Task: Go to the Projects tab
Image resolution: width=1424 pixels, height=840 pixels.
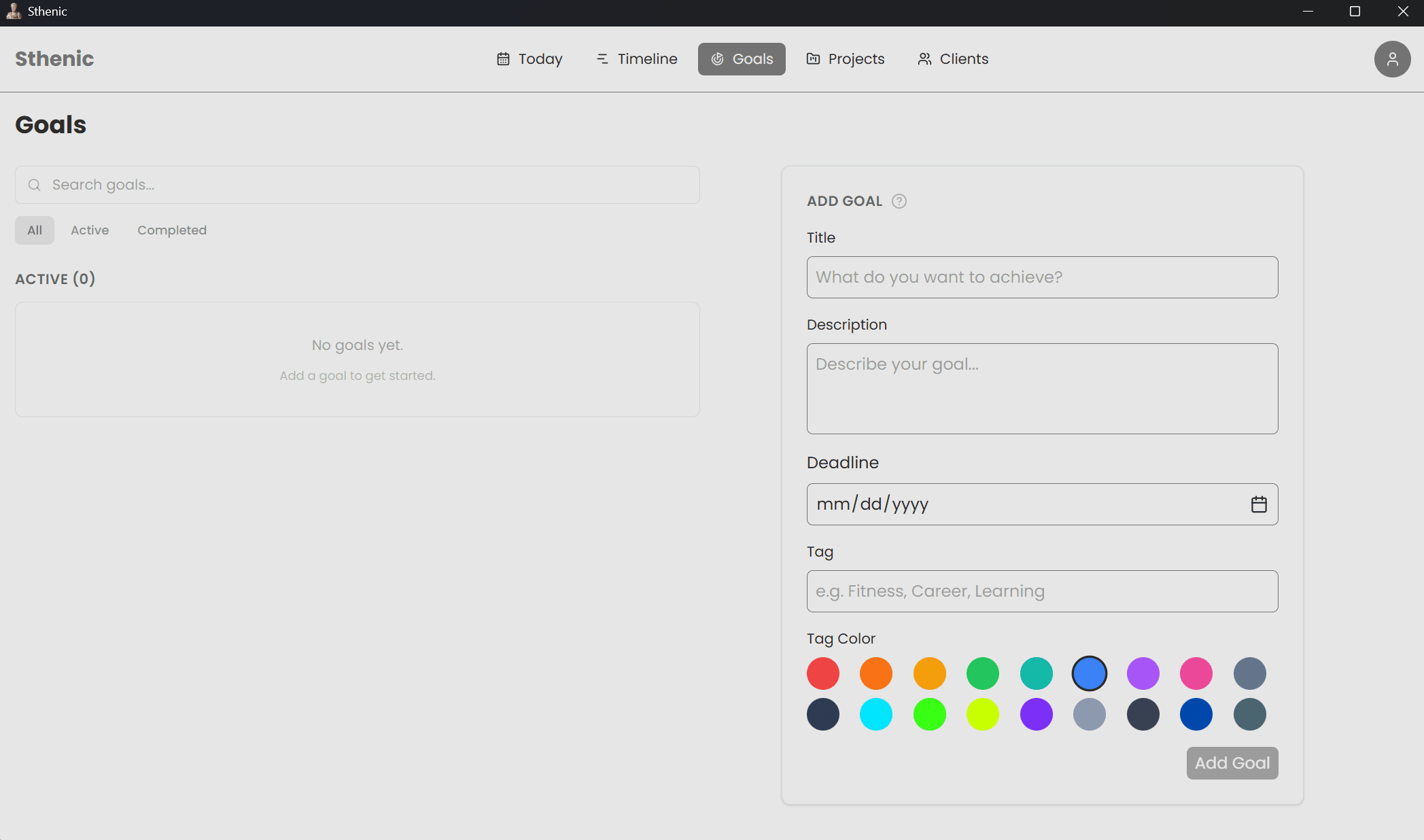Action: 846,59
